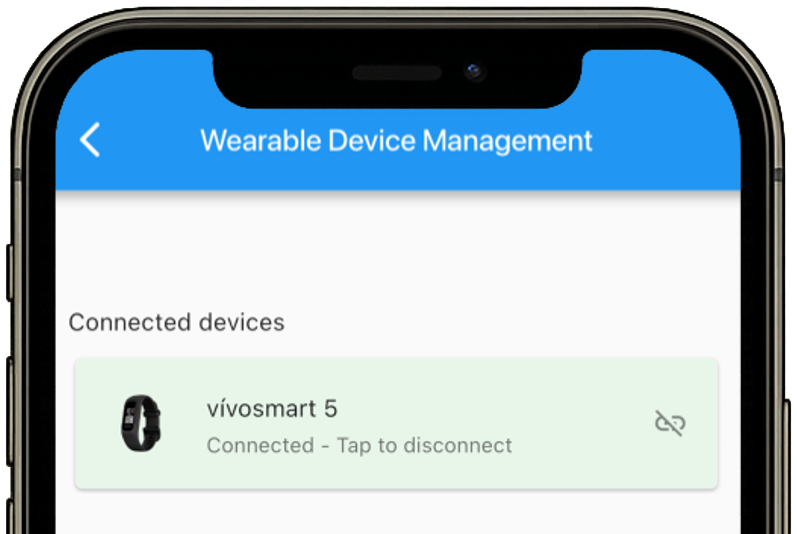
Task: Disconnect vívosmart 5 using the unlink icon
Action: click(669, 423)
